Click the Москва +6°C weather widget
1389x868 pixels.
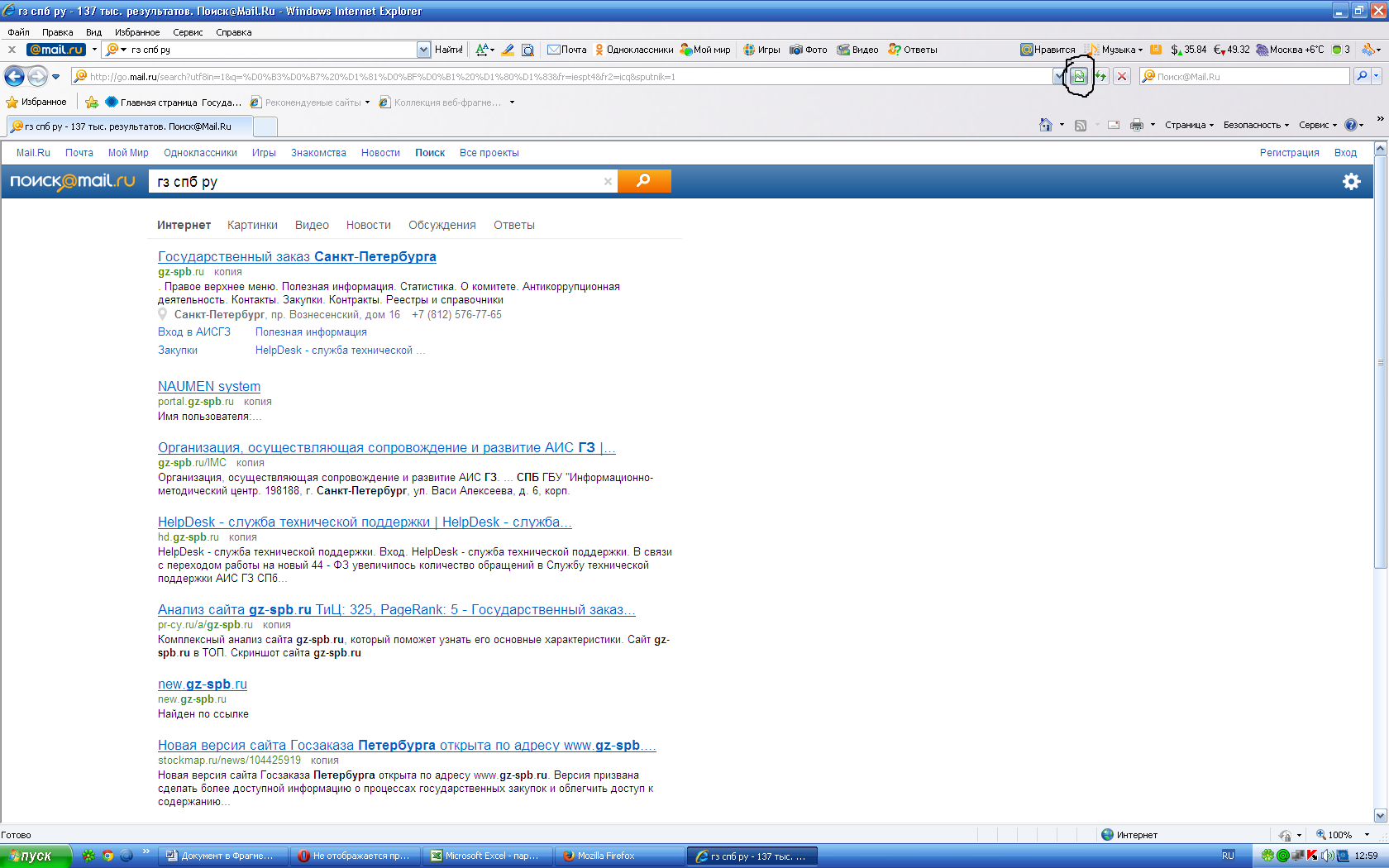click(1290, 50)
